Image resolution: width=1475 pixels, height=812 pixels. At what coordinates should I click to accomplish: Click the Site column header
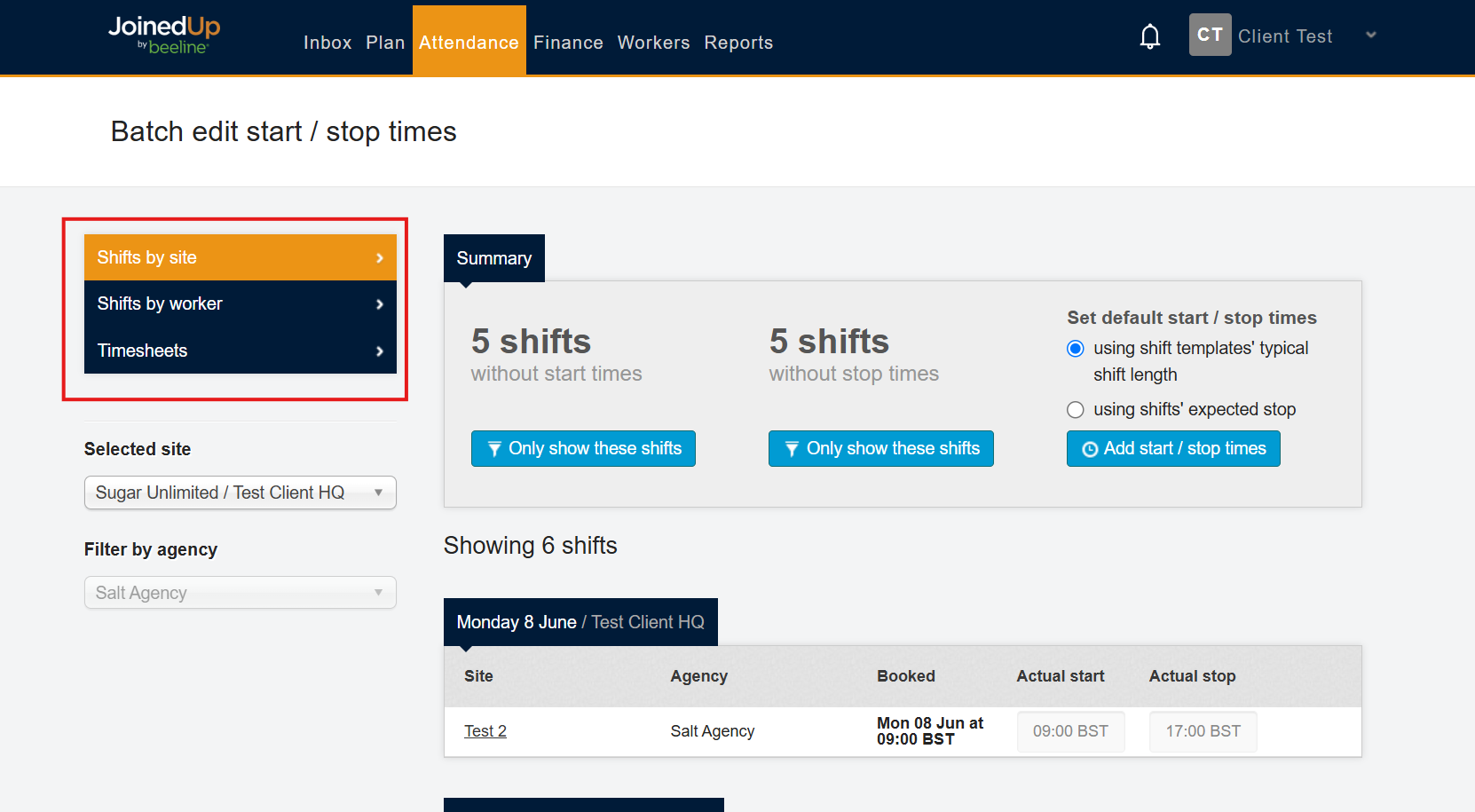tap(478, 676)
